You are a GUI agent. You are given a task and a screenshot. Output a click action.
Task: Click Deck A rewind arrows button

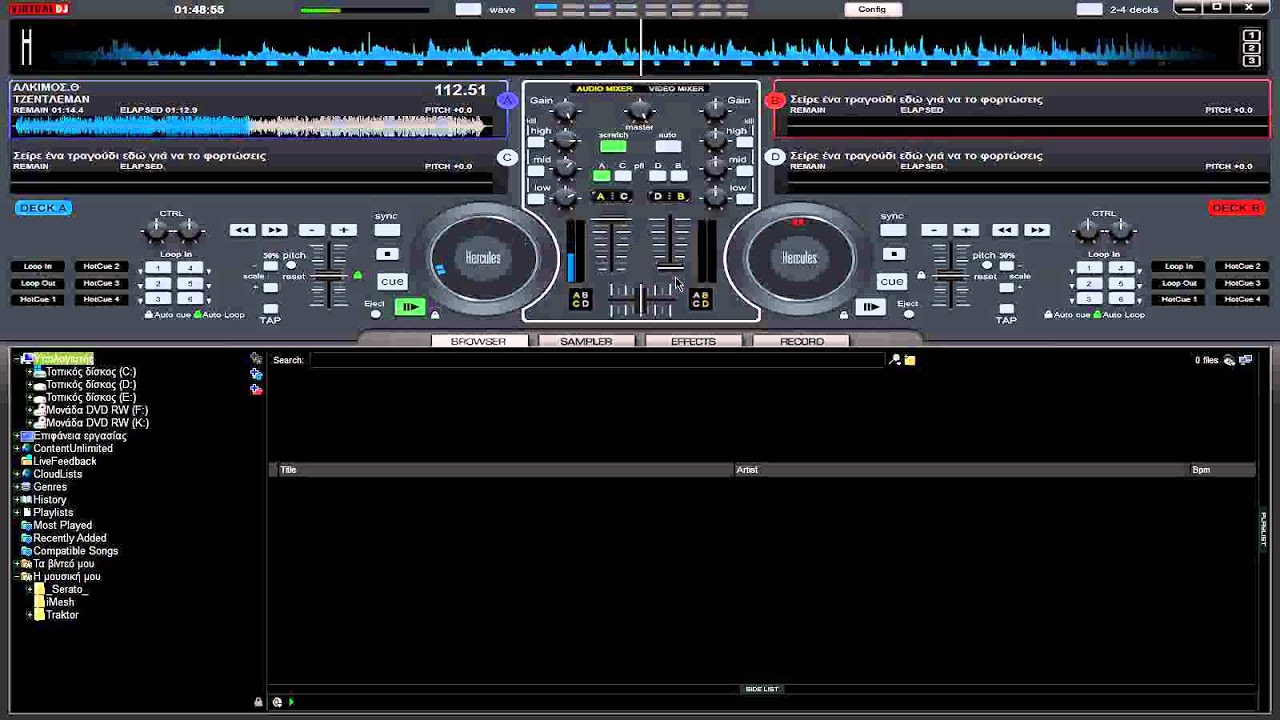[x=242, y=230]
